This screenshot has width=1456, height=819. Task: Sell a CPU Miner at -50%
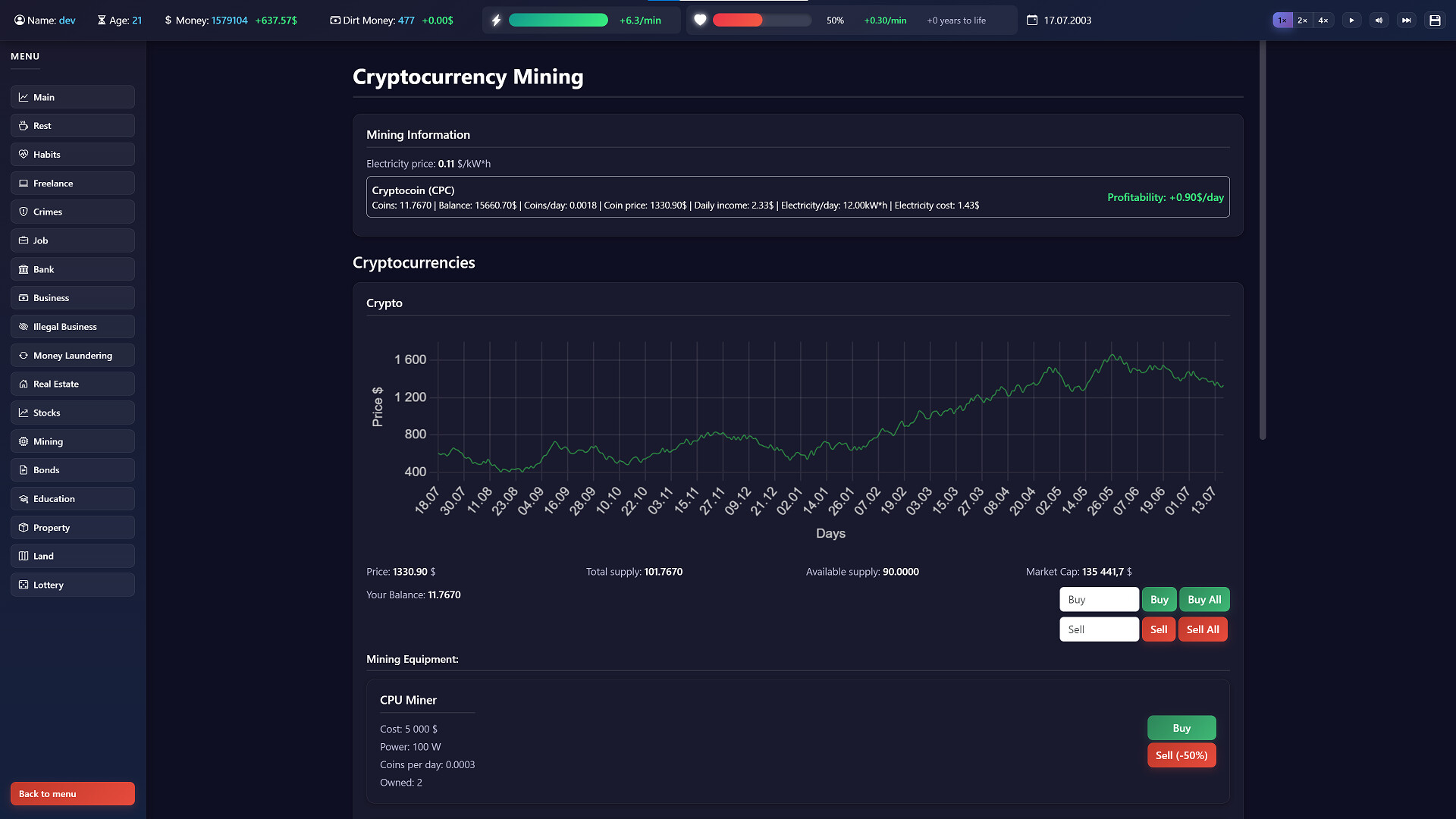click(1181, 755)
